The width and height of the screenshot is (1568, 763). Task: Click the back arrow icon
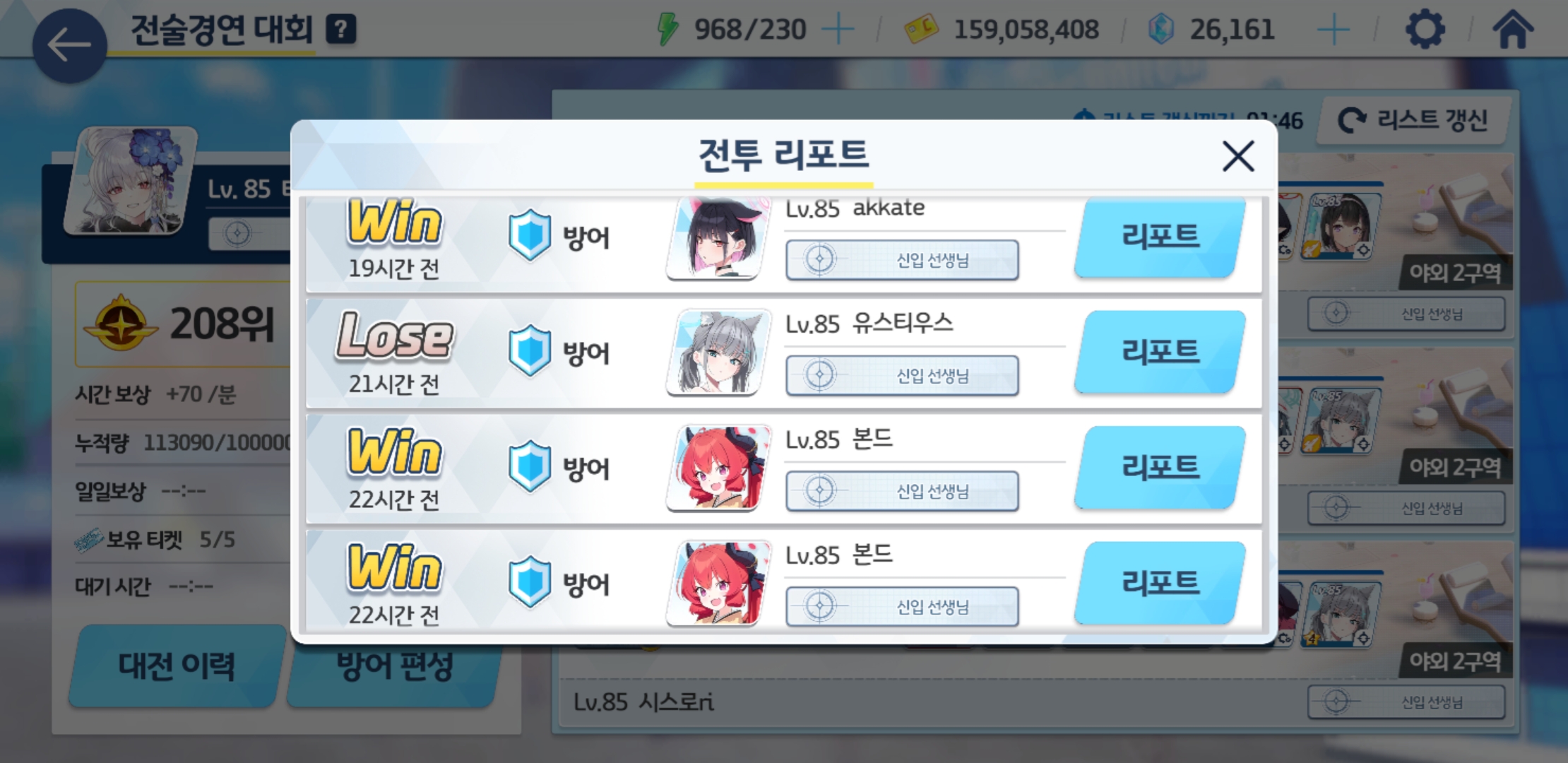(69, 46)
